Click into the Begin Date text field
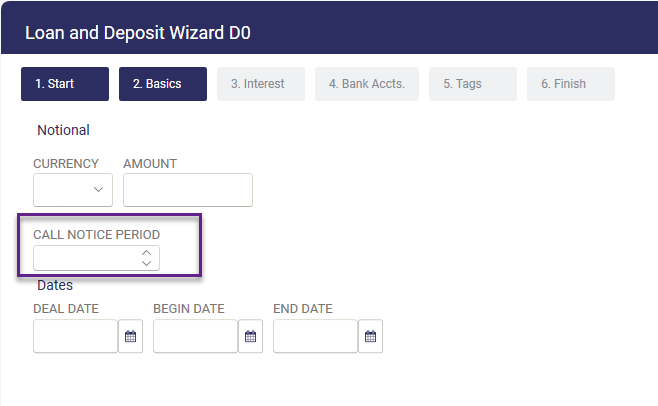 196,336
